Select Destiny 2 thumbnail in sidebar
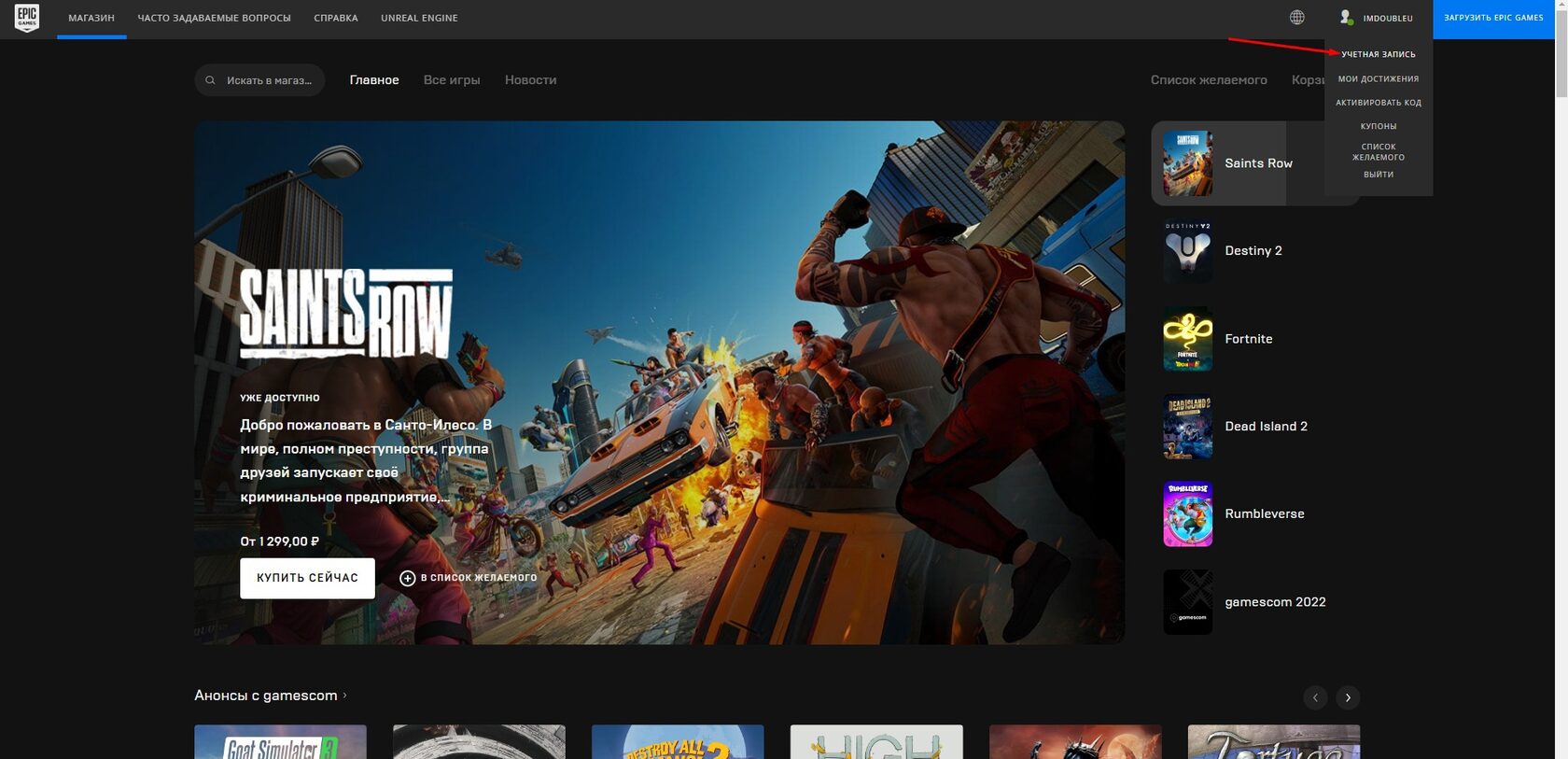The width and height of the screenshot is (1568, 759). [x=1187, y=251]
